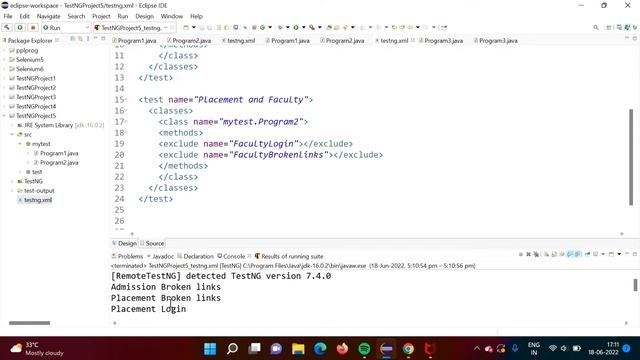Collapse the TestNGProject5 project node
The height and width of the screenshot is (360, 640).
pyautogui.click(x=4, y=116)
